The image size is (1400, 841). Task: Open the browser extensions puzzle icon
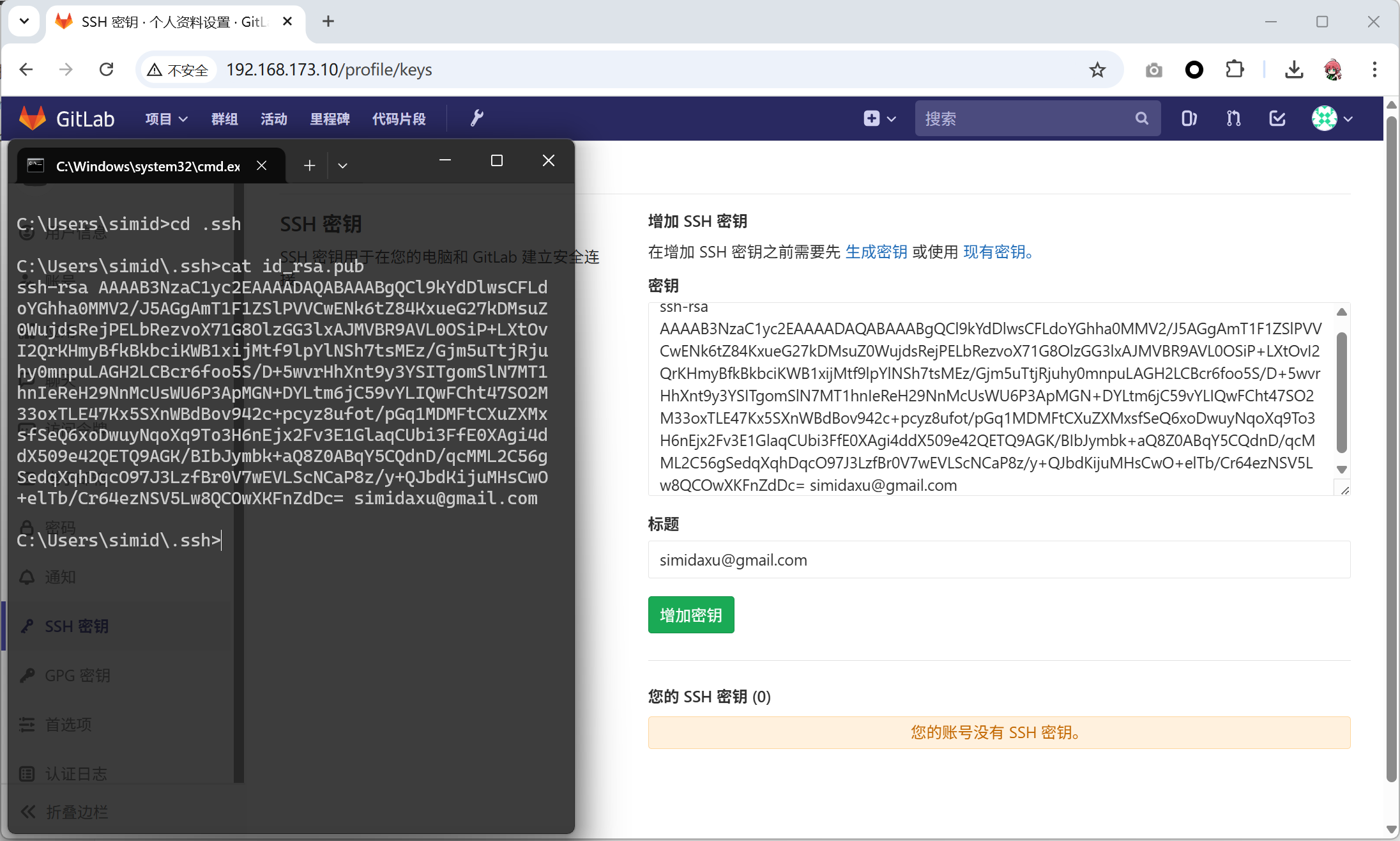click(1235, 69)
